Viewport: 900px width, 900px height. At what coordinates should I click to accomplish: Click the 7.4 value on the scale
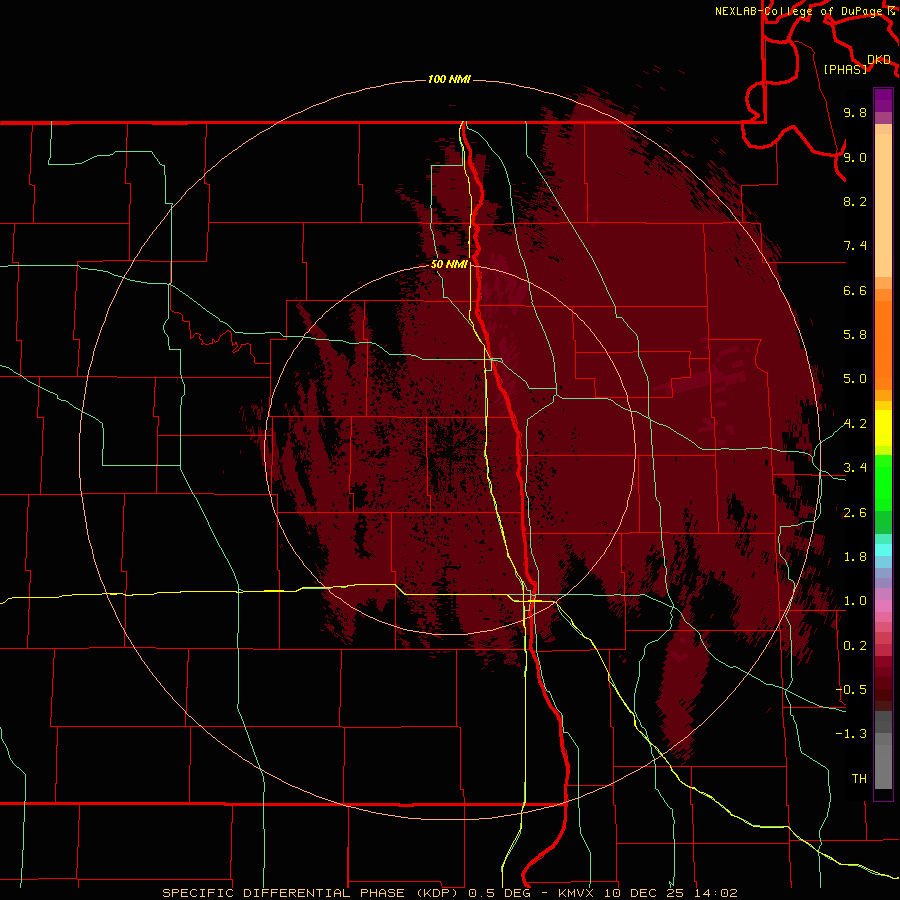855,246
